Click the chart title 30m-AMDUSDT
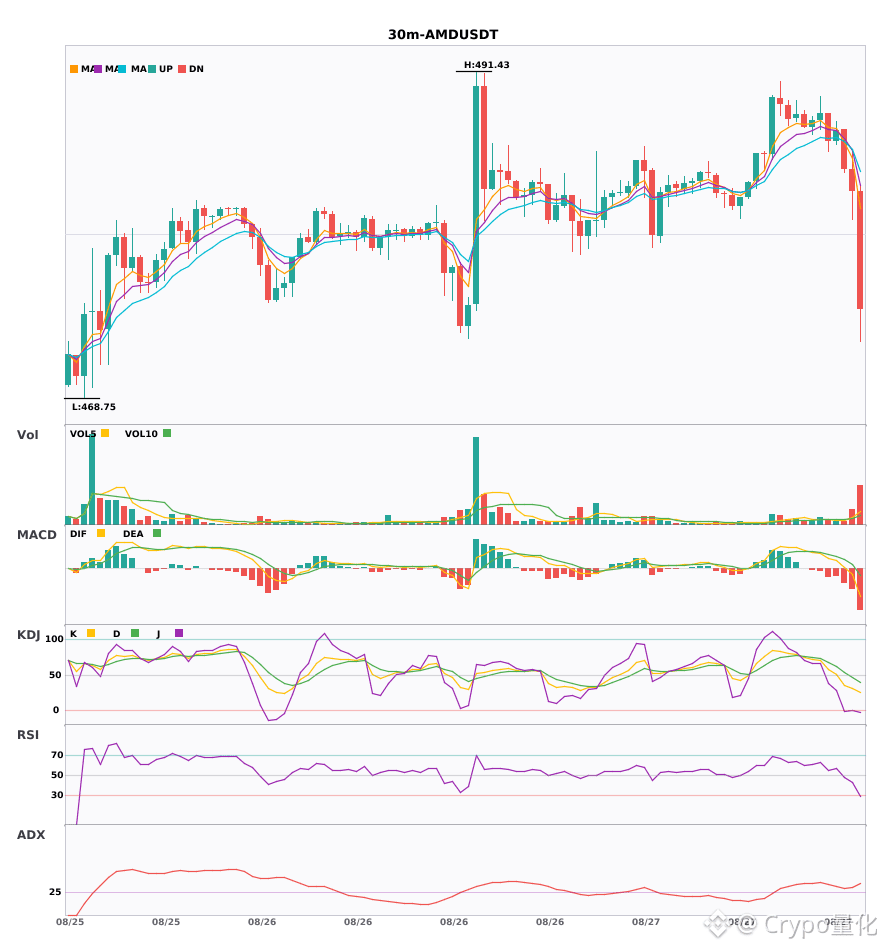 (443, 35)
